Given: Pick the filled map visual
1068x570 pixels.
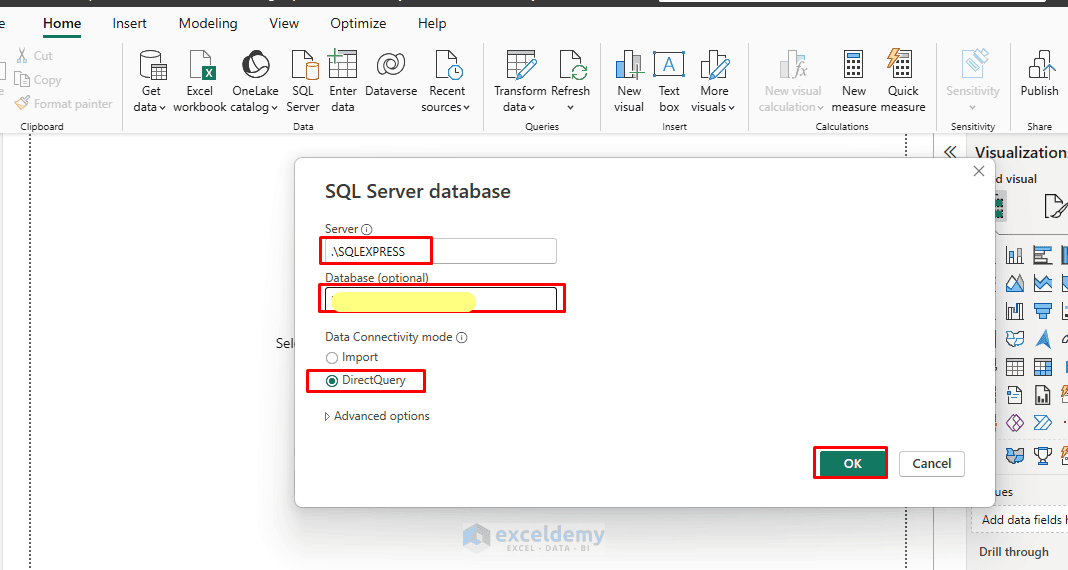Looking at the screenshot, I should point(1014,338).
